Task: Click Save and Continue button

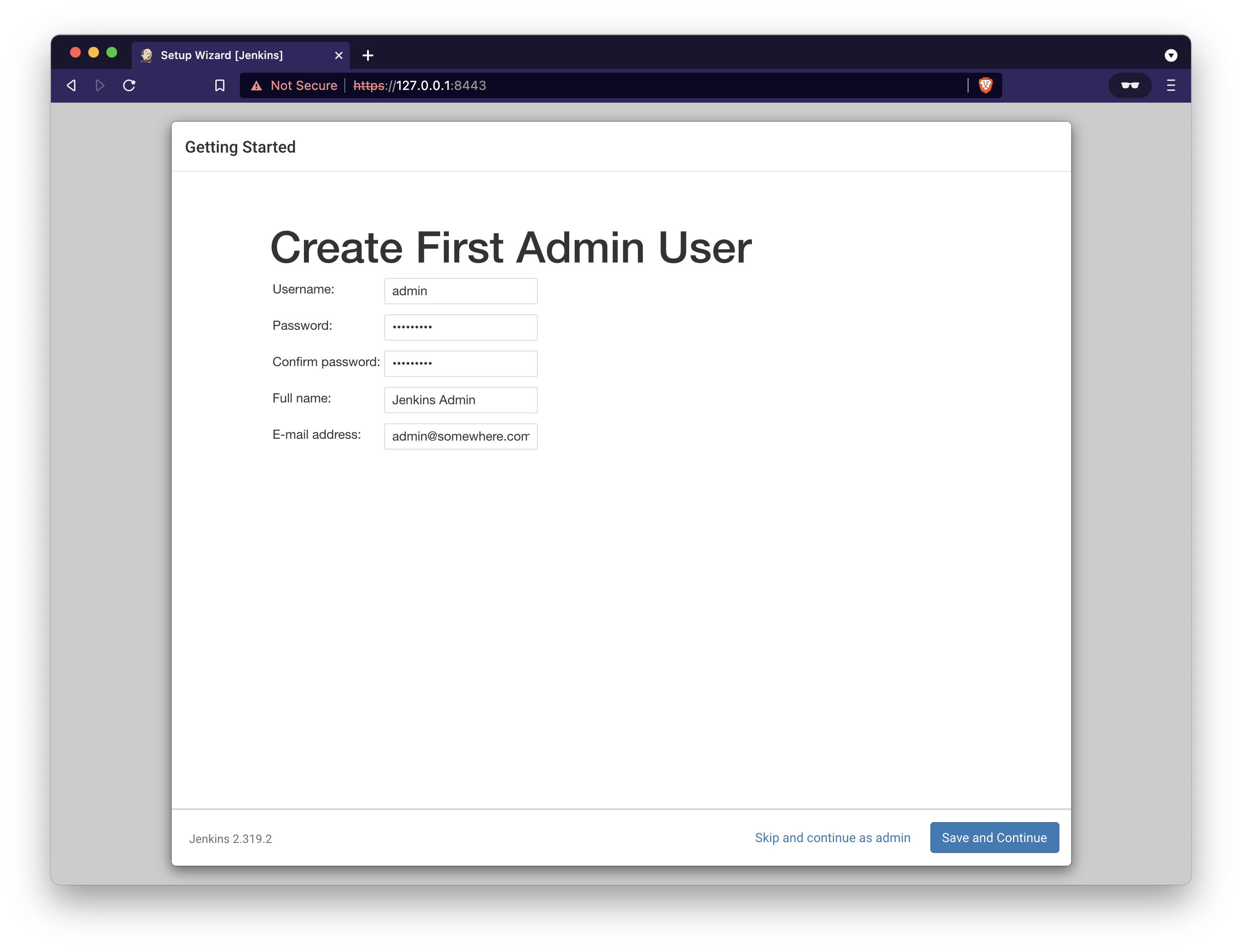Action: [994, 838]
